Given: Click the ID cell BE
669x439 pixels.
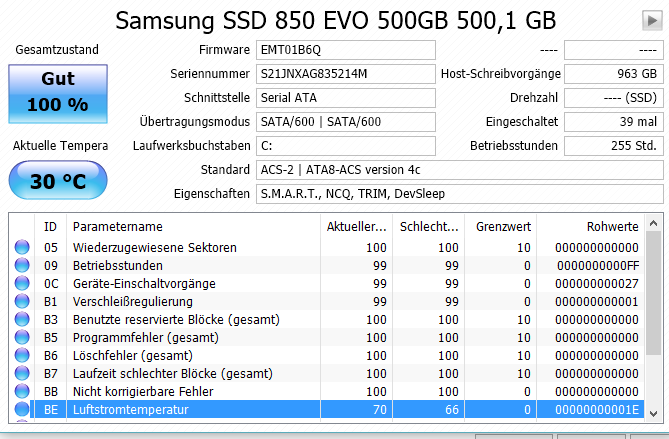Looking at the screenshot, I should (x=51, y=410).
